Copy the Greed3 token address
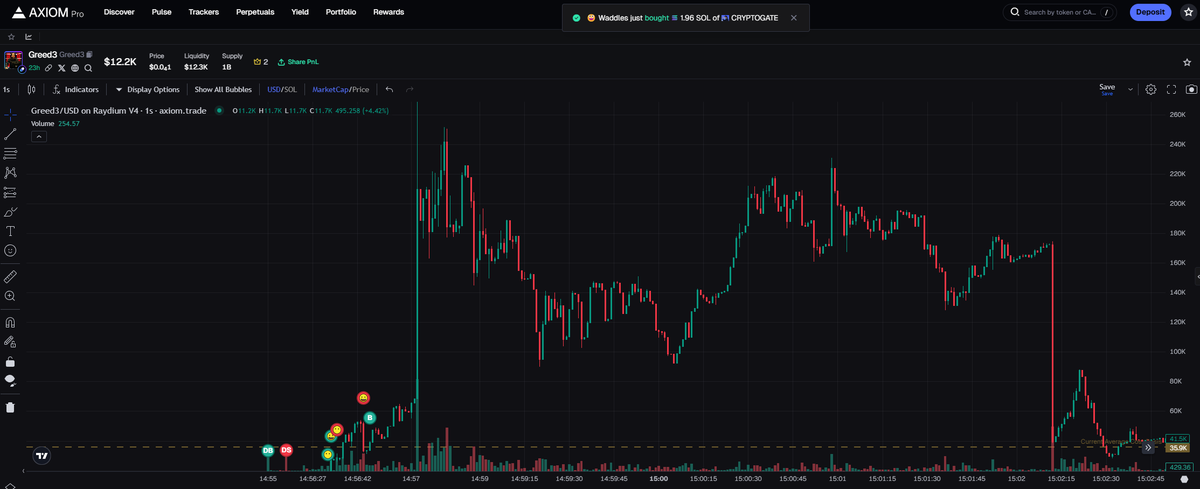1200x489 pixels. click(89, 54)
